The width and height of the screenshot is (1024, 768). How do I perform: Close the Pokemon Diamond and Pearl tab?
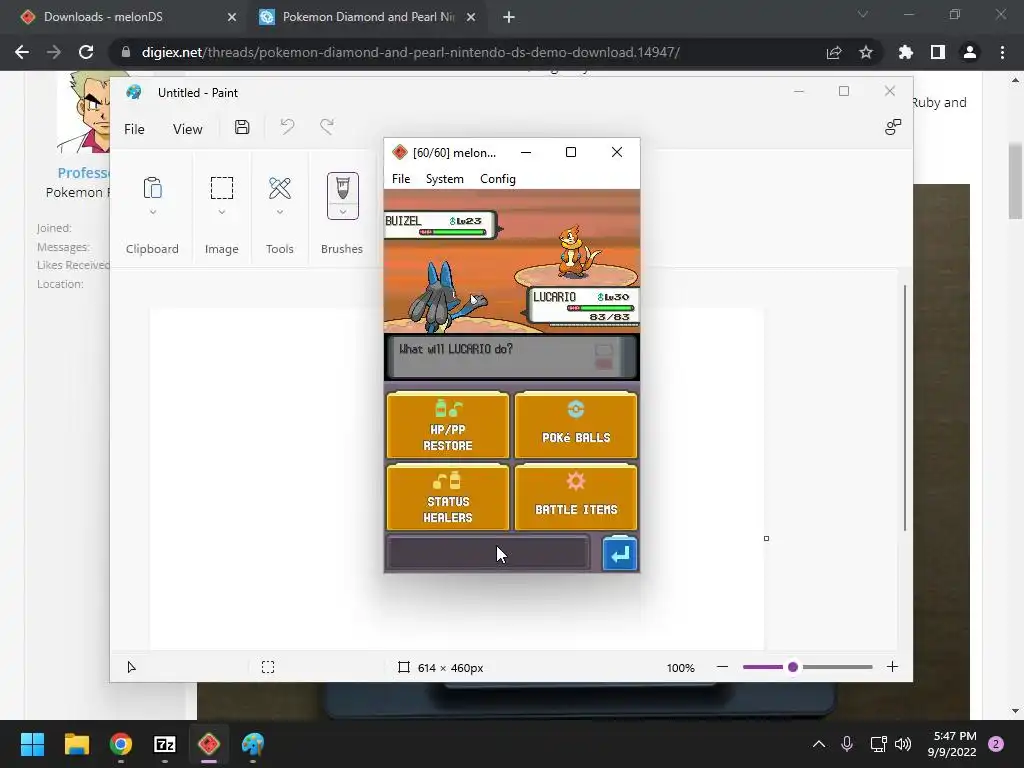[x=471, y=17]
